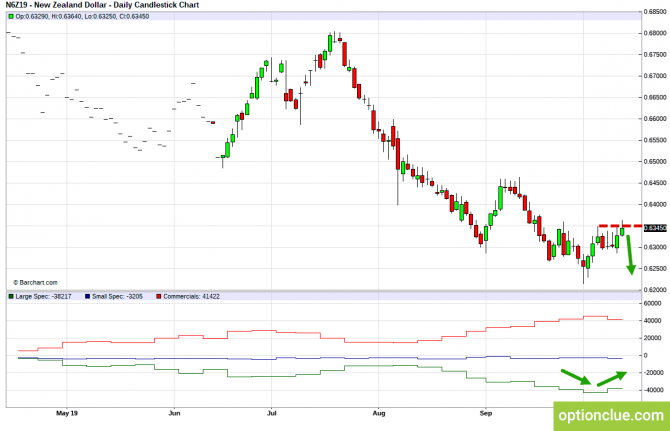Click the downward green arrow in COT panel

point(574,406)
